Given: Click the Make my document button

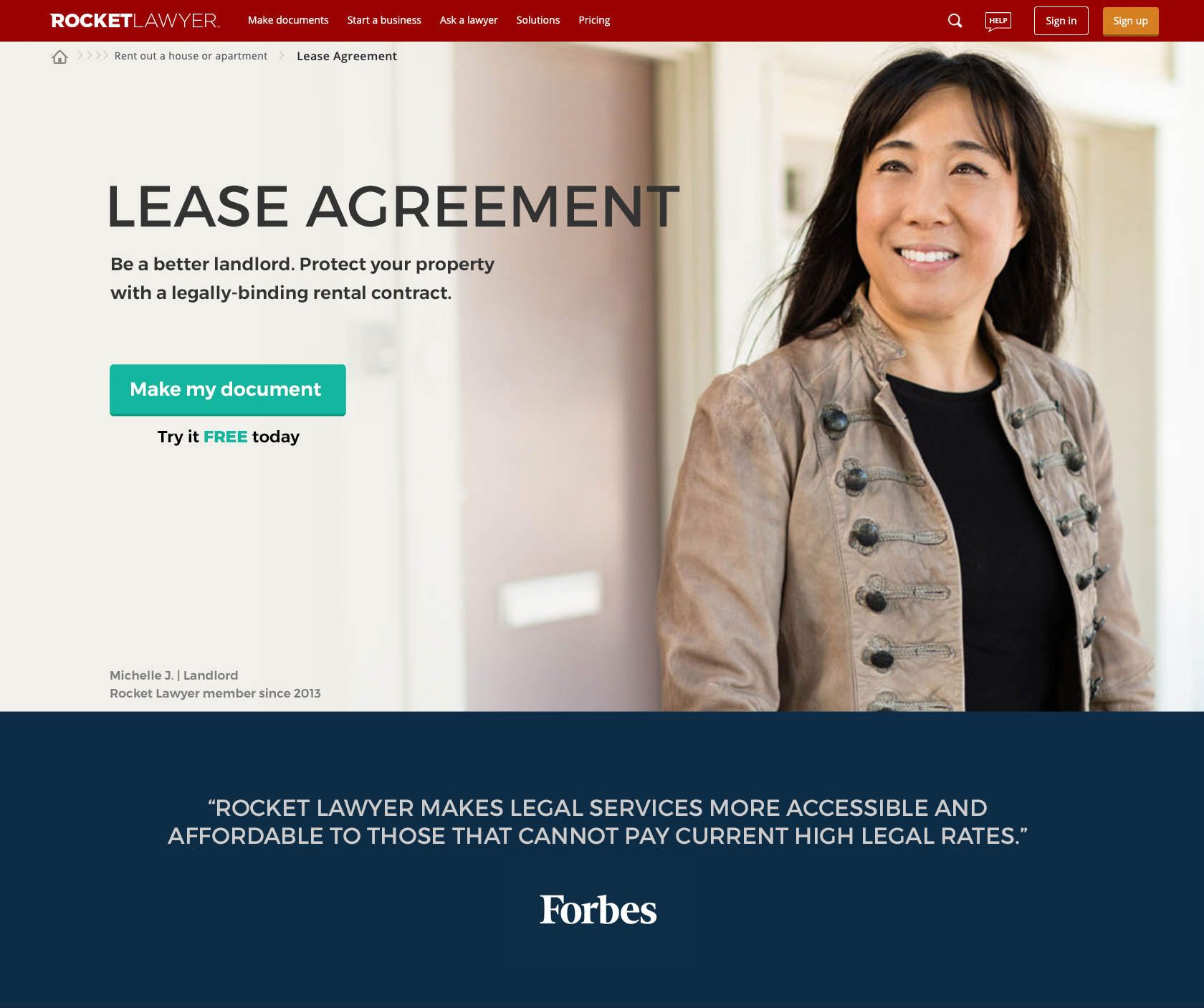Looking at the screenshot, I should pyautogui.click(x=228, y=390).
